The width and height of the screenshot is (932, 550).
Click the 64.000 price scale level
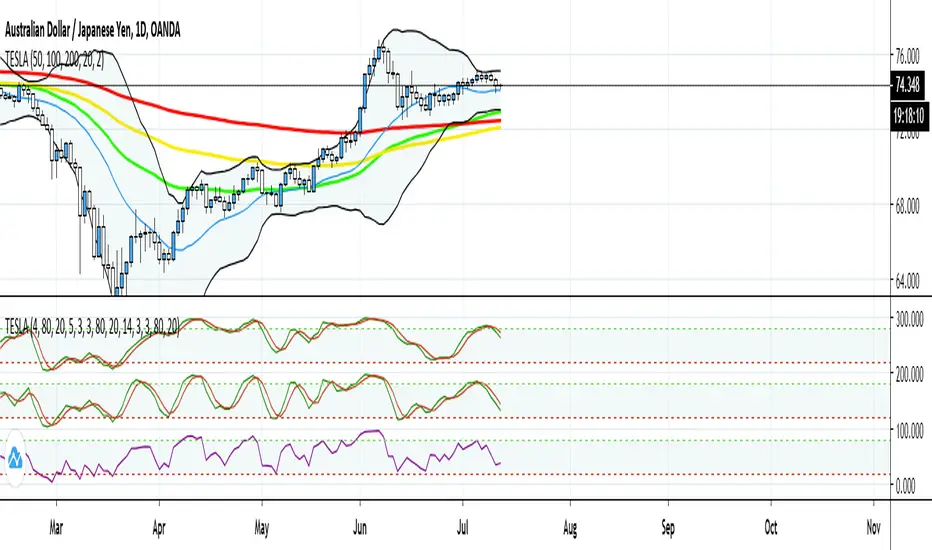tap(908, 281)
